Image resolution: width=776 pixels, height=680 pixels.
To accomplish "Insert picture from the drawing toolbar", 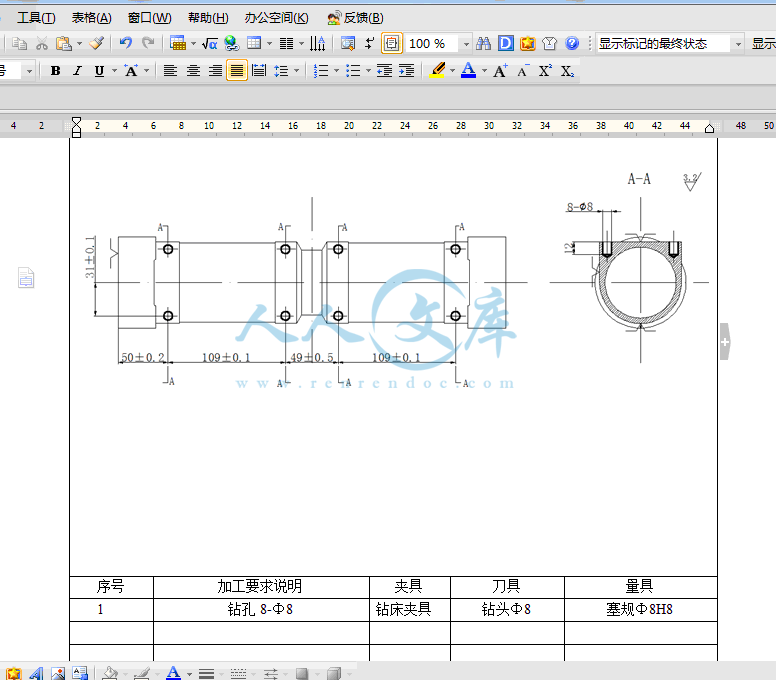I will [58, 673].
